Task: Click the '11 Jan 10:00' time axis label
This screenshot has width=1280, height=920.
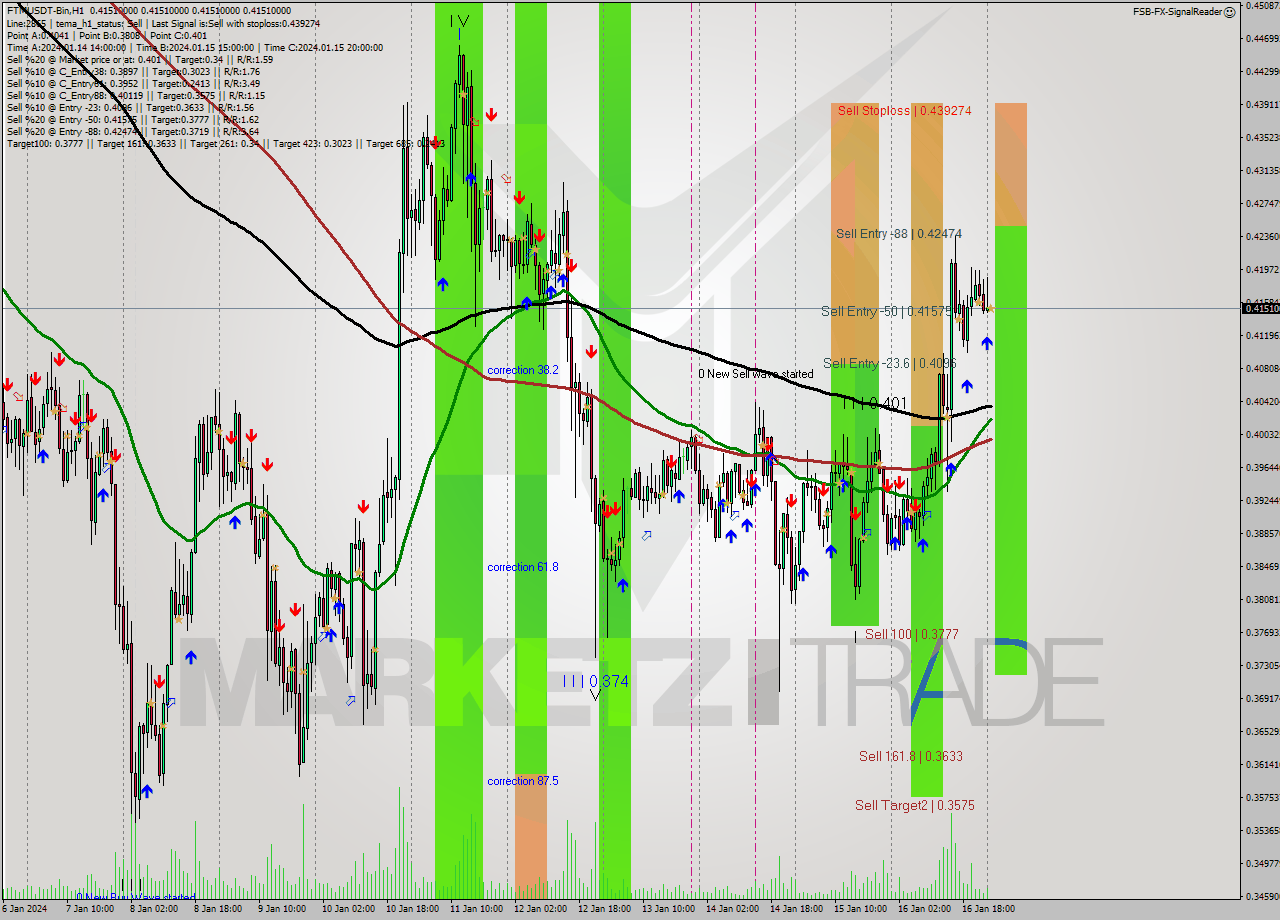Action: (x=476, y=909)
